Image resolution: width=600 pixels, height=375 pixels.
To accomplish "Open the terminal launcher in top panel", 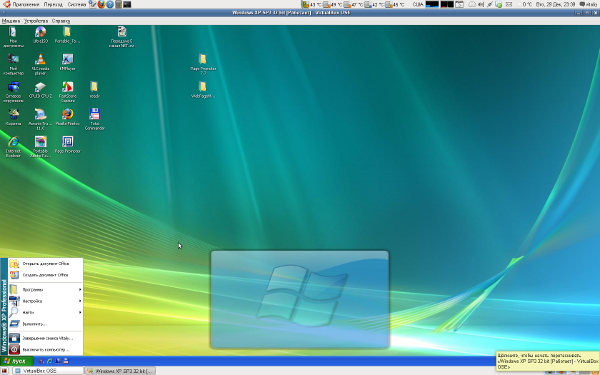I will pyautogui.click(x=127, y=4).
